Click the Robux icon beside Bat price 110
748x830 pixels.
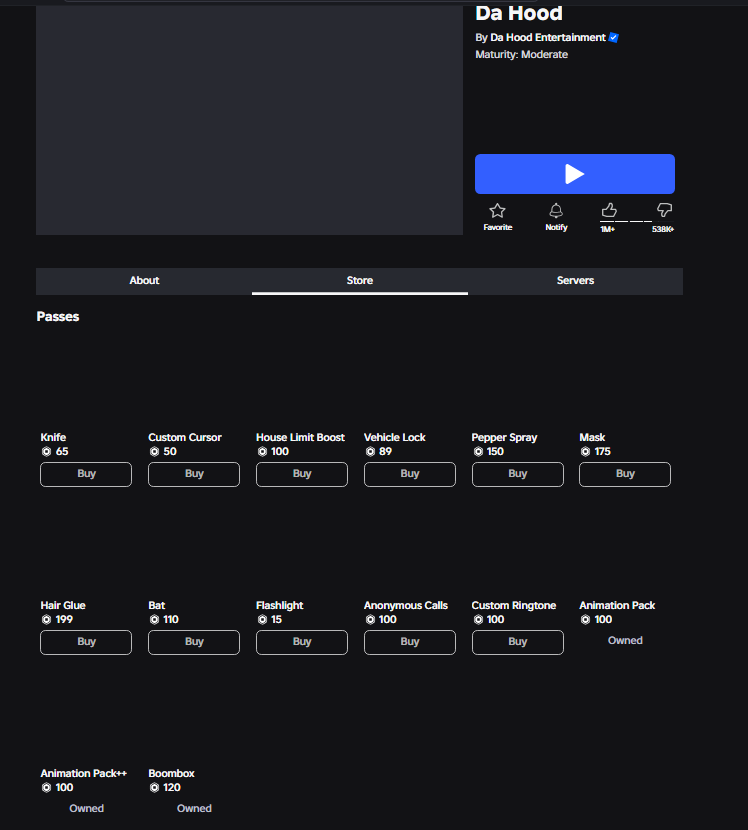point(154,619)
